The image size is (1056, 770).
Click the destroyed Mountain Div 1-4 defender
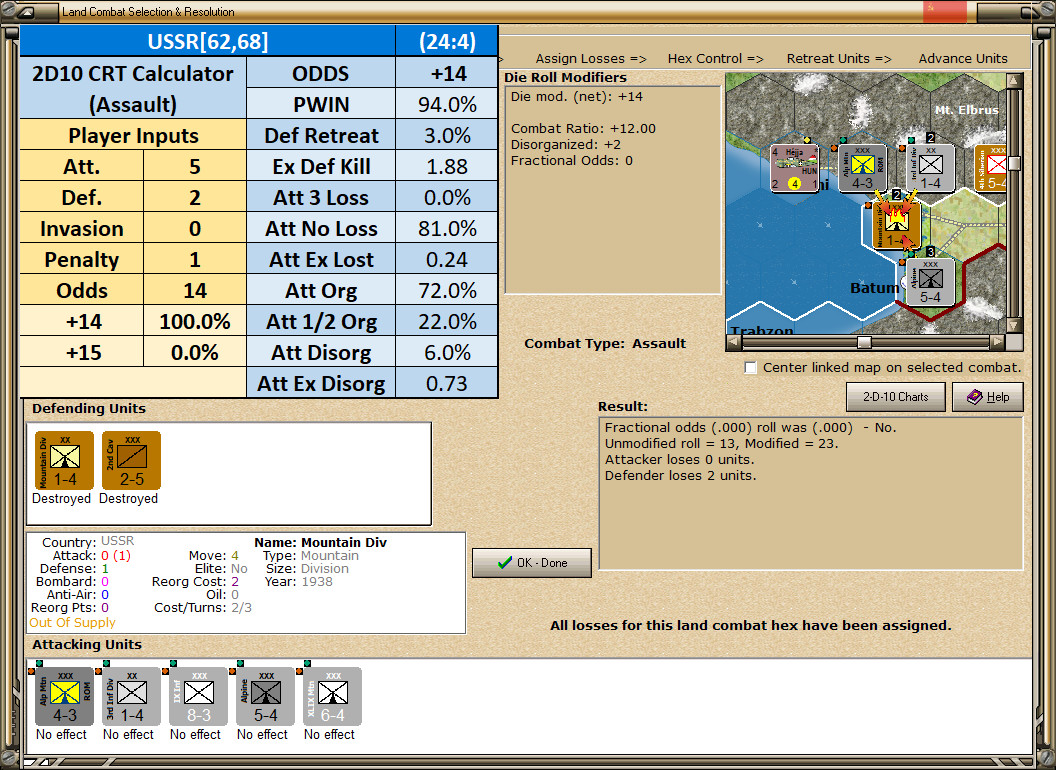point(65,461)
